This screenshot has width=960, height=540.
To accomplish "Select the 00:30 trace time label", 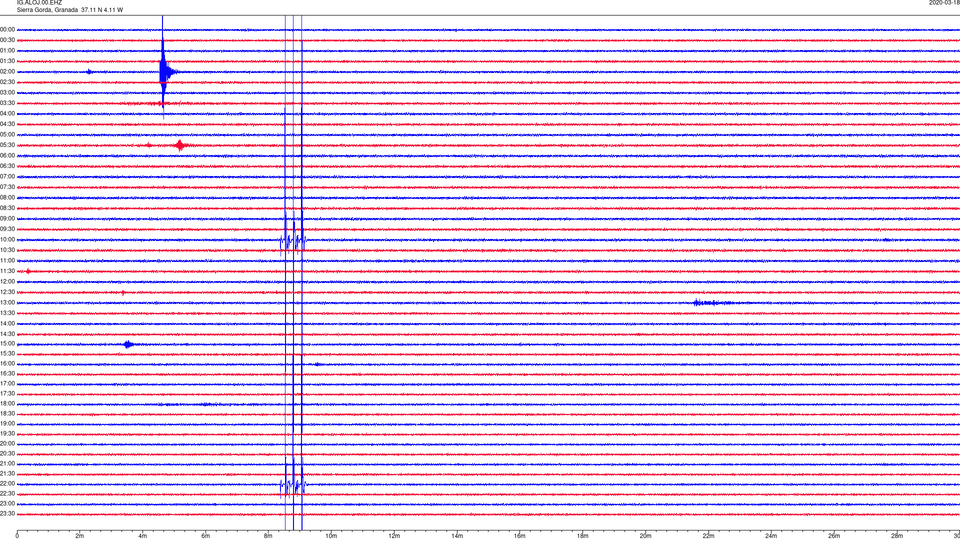I will pyautogui.click(x=7, y=40).
